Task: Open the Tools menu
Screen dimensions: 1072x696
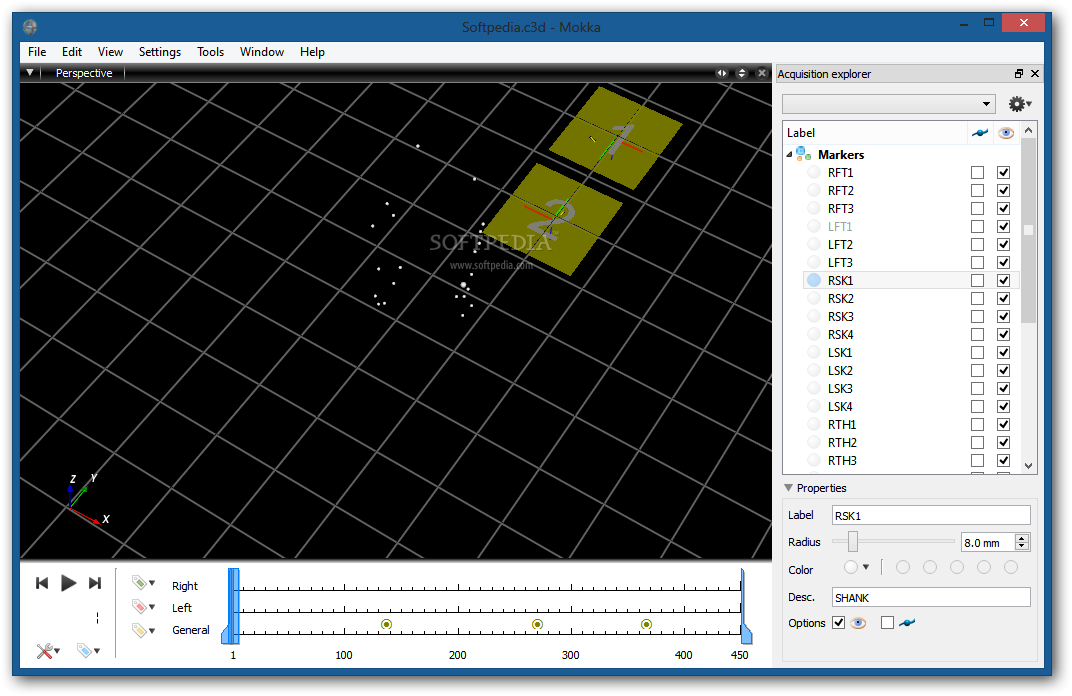Action: [211, 52]
